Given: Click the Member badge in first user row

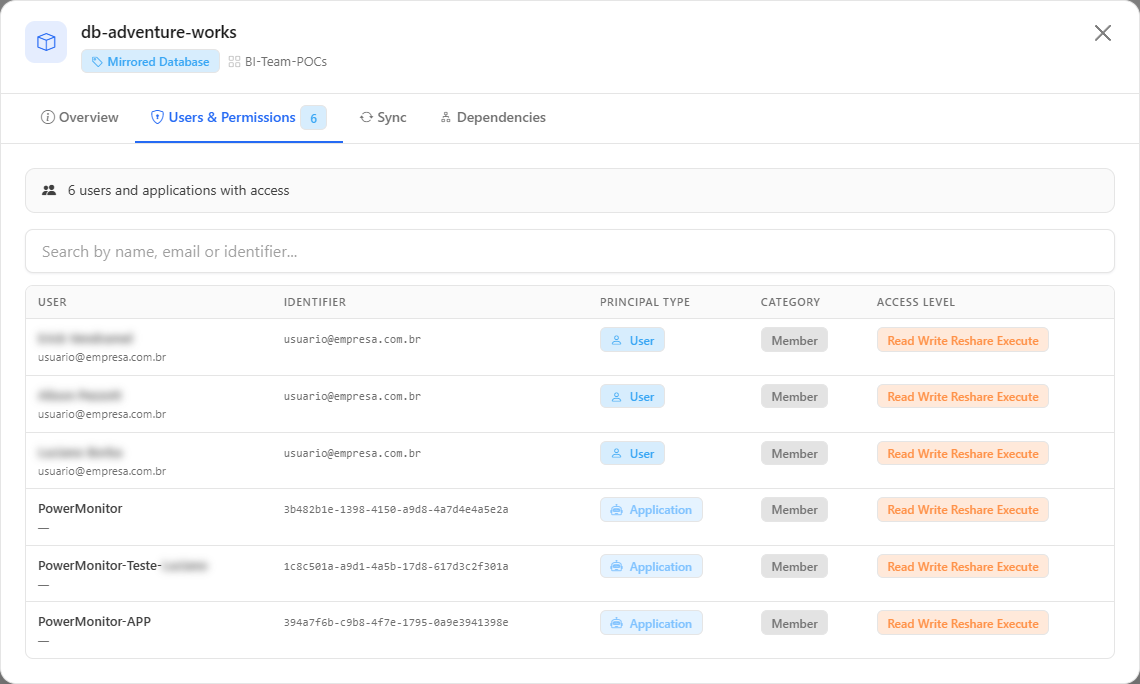Looking at the screenshot, I should (795, 340).
